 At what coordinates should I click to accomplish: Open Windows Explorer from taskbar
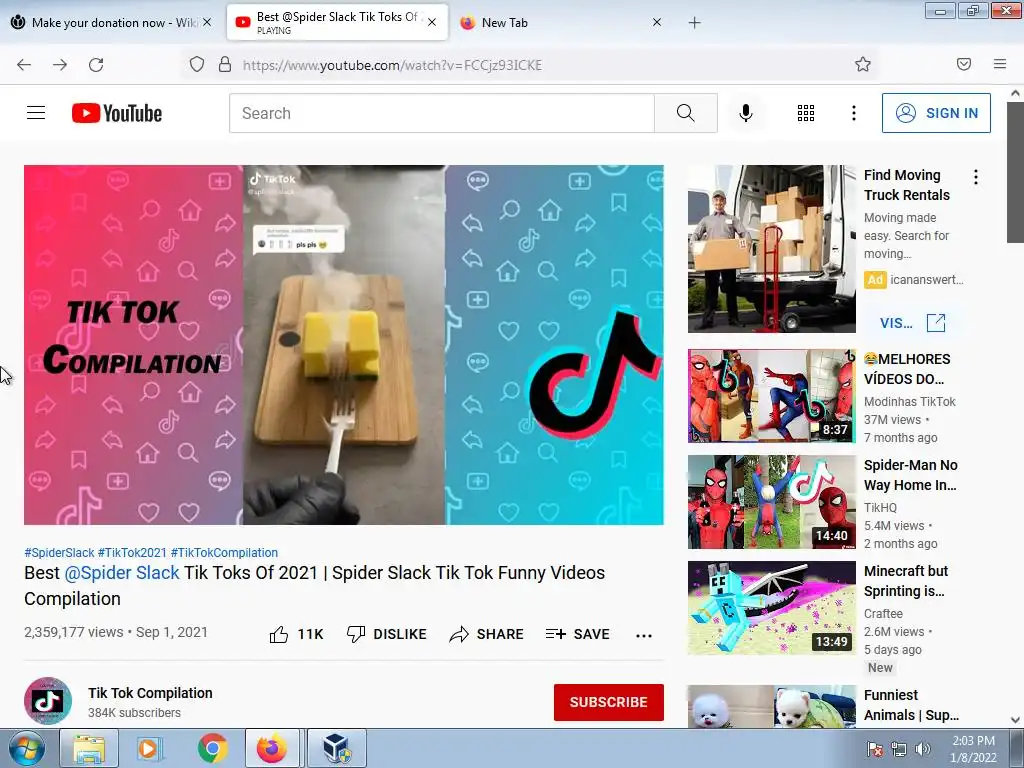89,748
